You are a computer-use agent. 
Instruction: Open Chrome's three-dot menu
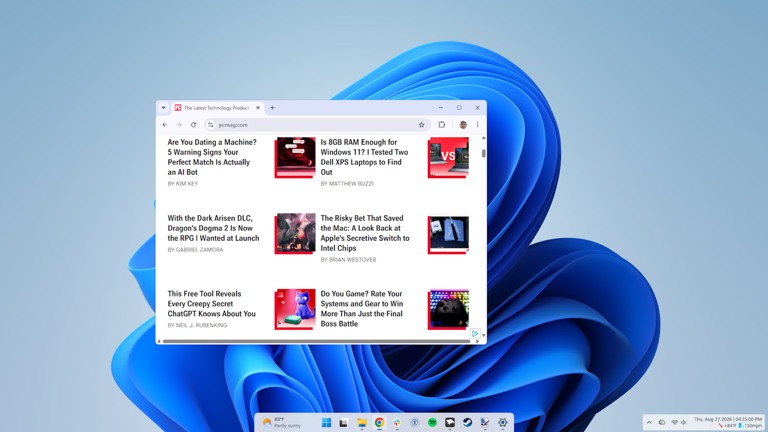pos(478,125)
